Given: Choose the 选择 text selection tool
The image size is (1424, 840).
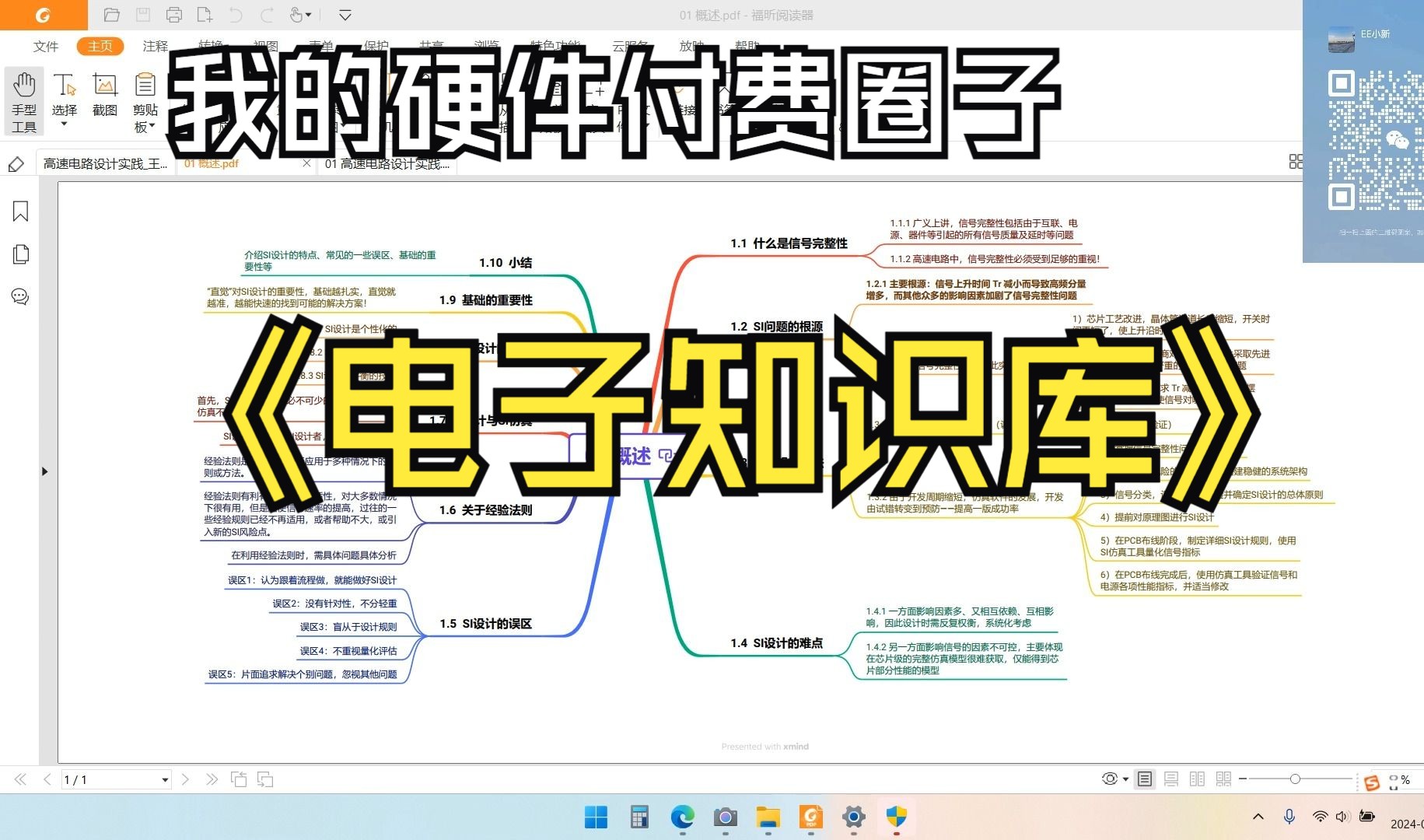Looking at the screenshot, I should pyautogui.click(x=64, y=95).
